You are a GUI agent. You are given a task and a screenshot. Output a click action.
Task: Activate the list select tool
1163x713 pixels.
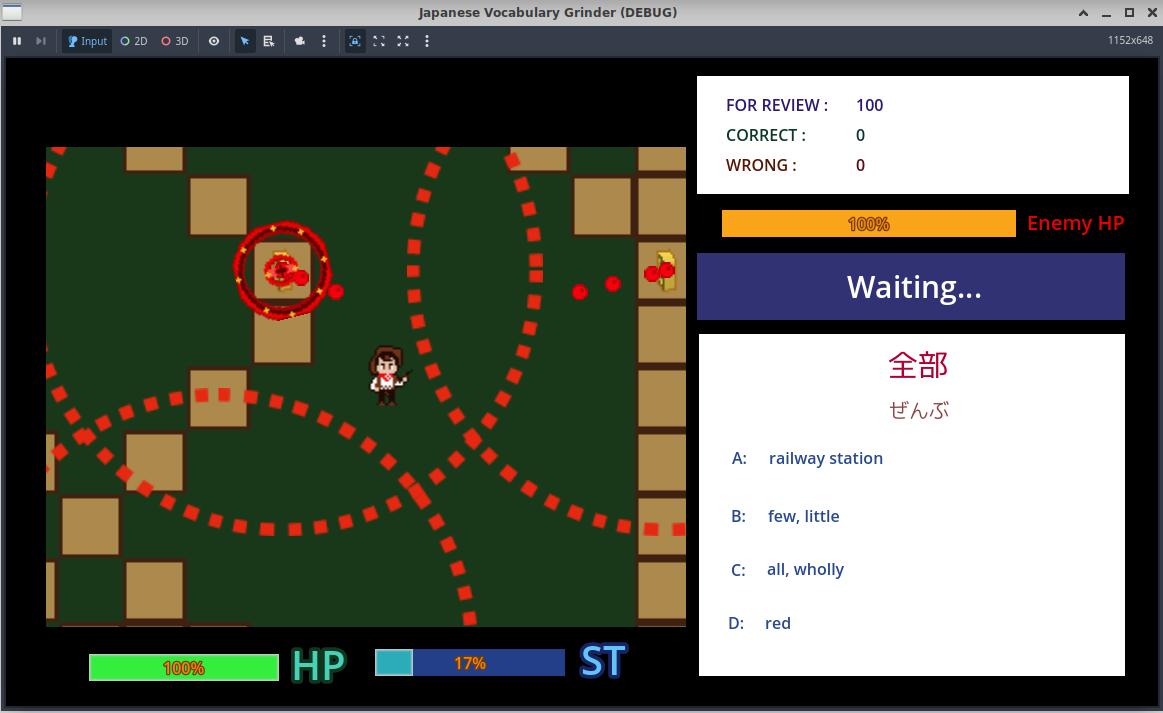[x=268, y=42]
